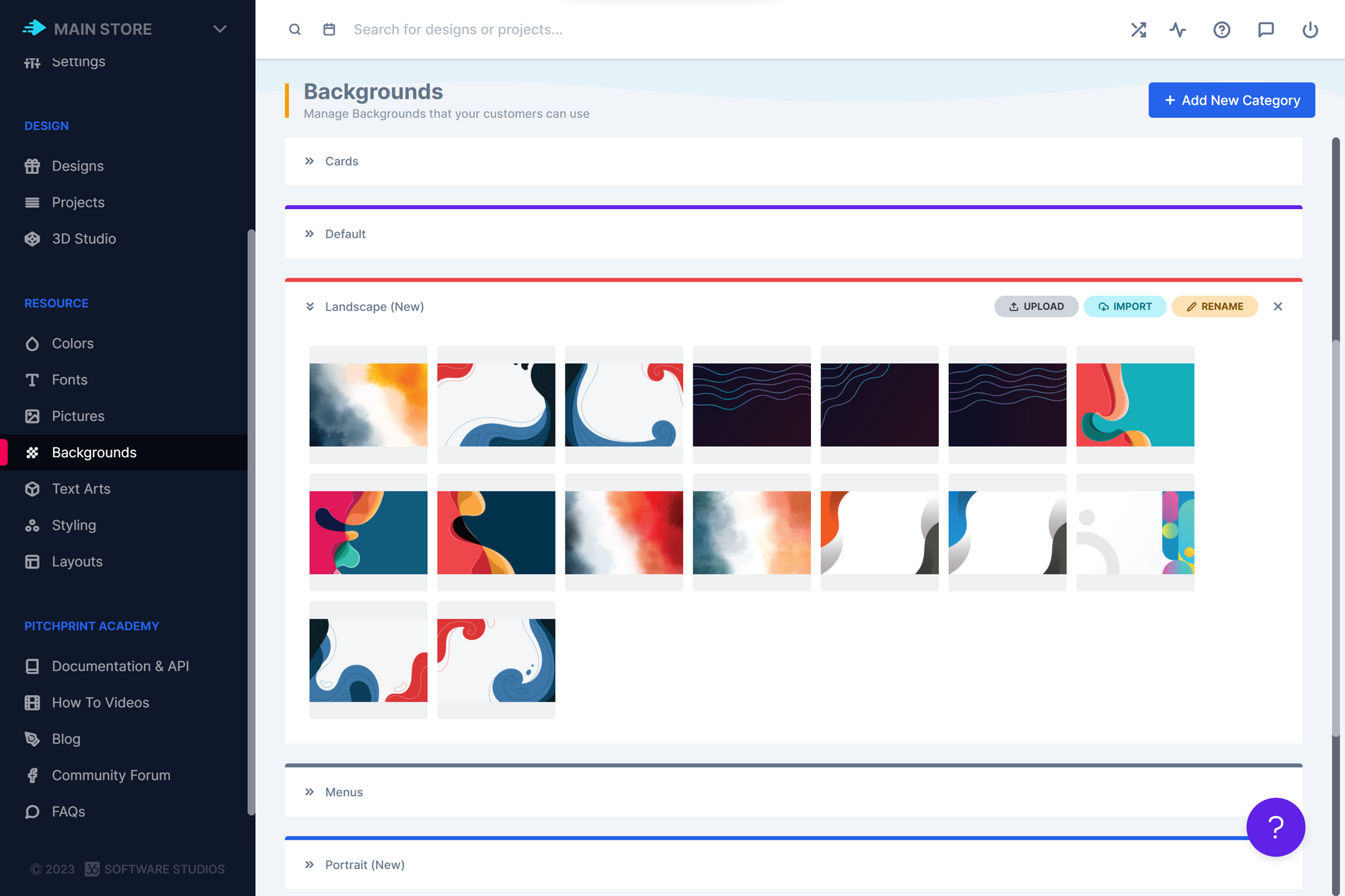Open the chat message icon
The width and height of the screenshot is (1345, 896).
click(1266, 30)
